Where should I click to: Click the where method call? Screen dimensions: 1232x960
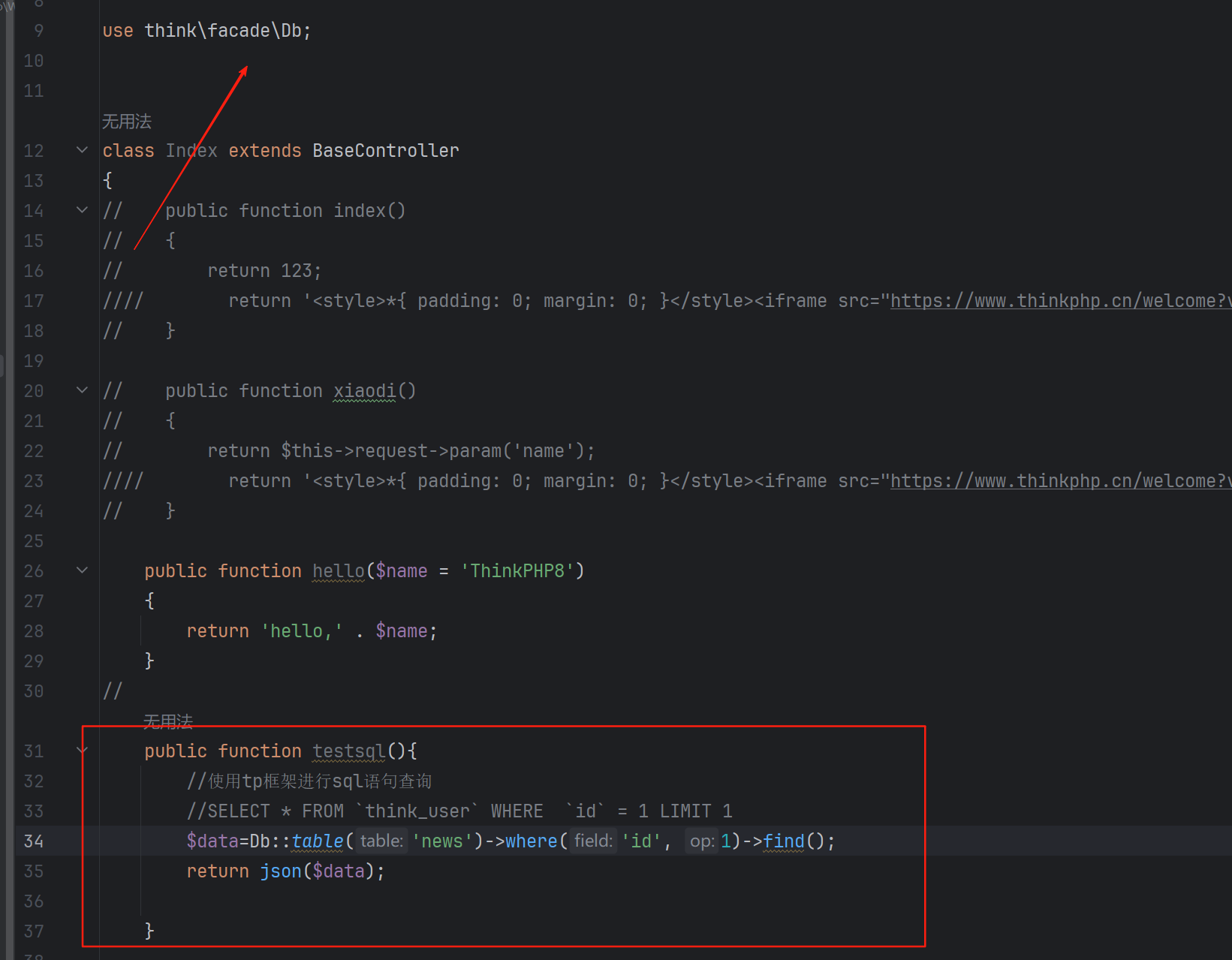pos(532,841)
